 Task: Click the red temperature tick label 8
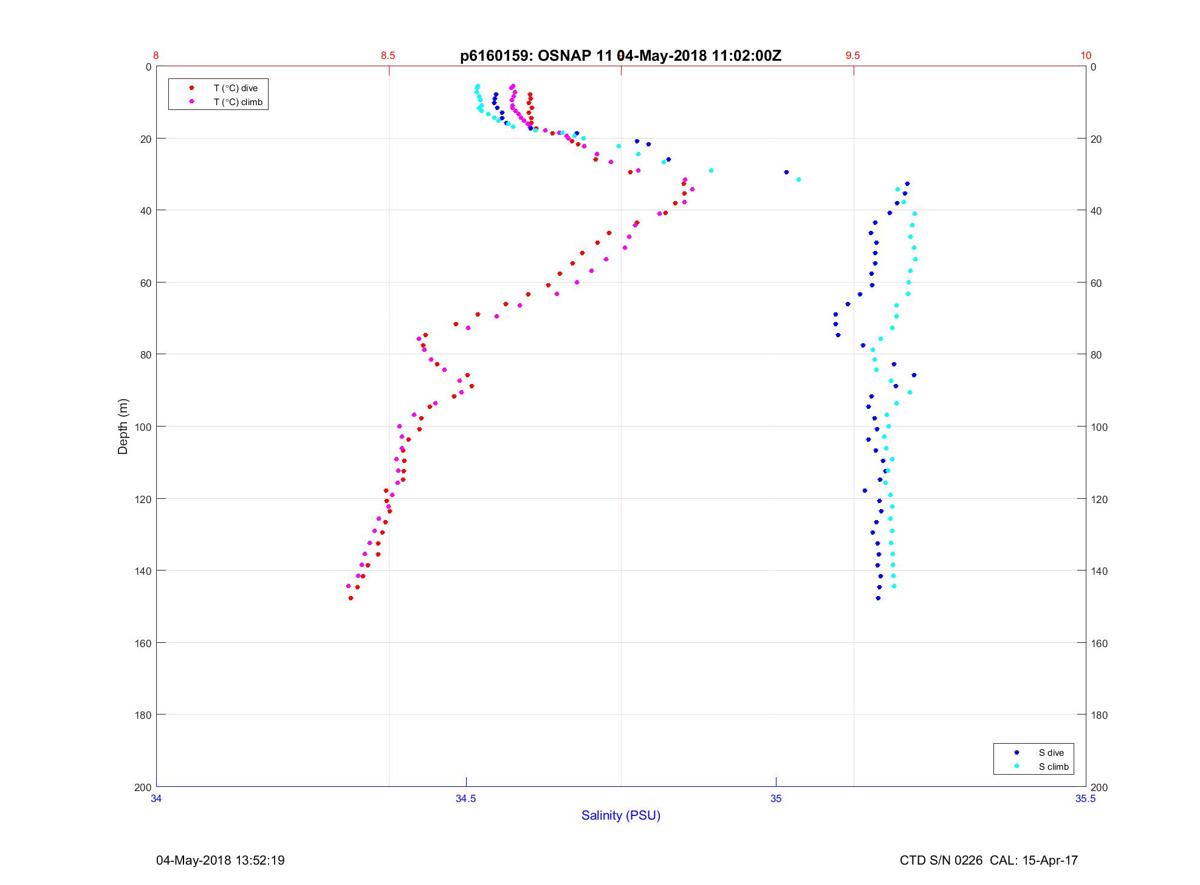(x=156, y=56)
